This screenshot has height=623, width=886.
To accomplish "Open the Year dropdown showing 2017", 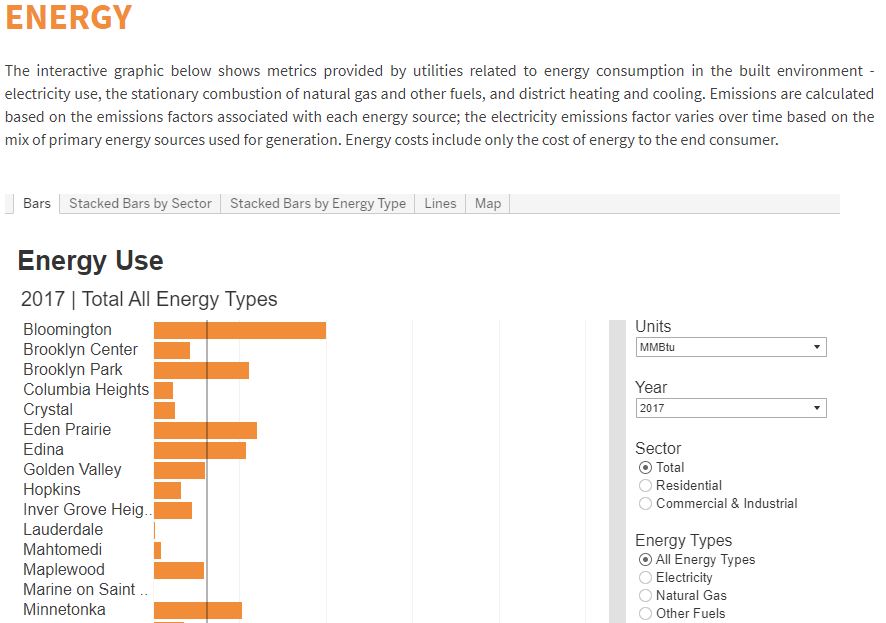I will 731,407.
